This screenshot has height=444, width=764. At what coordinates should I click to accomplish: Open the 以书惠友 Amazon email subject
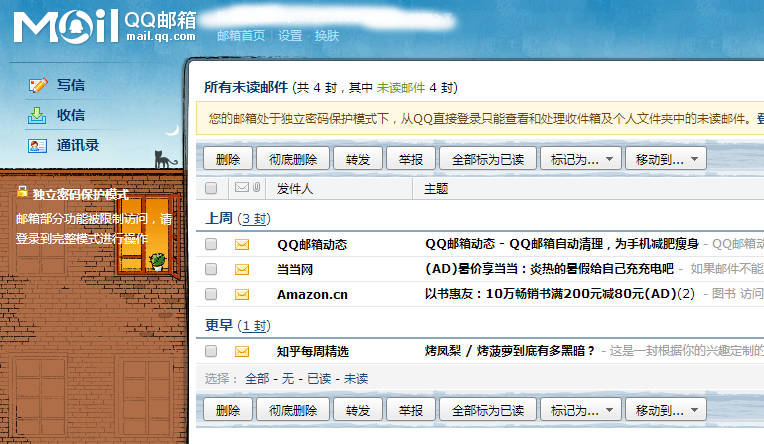click(560, 294)
